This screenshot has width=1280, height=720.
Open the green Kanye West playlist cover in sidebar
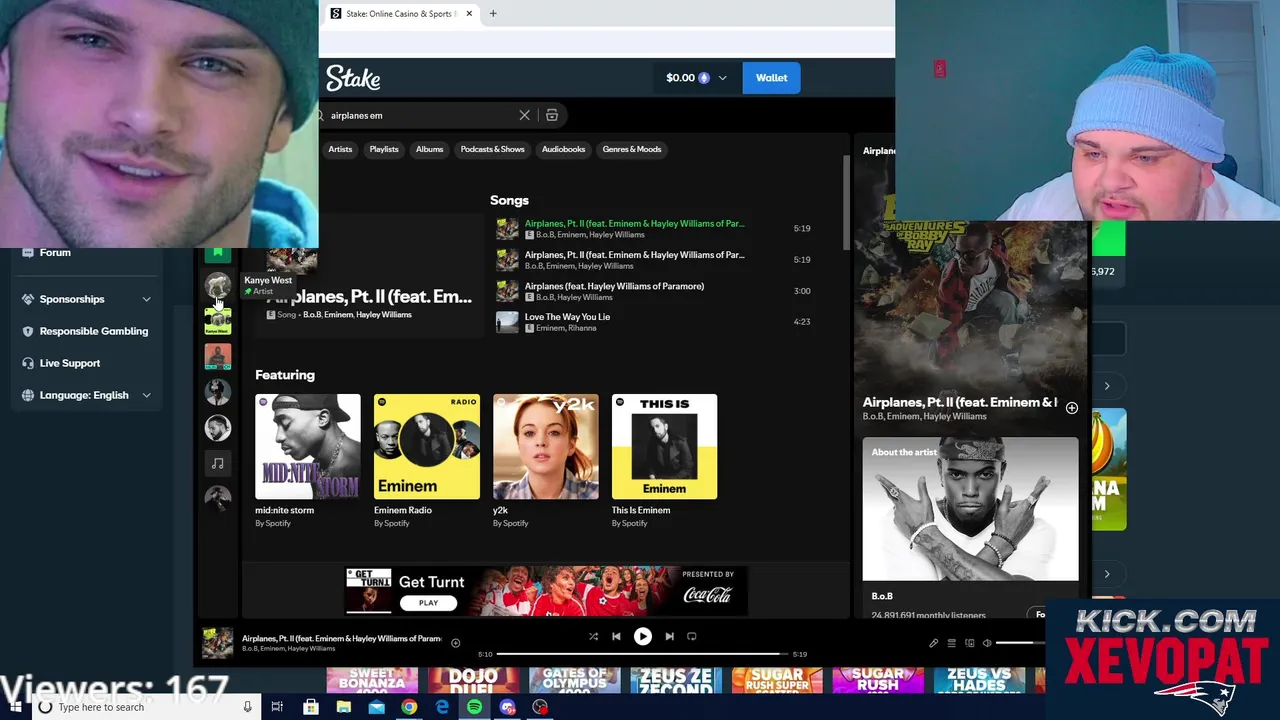pos(217,321)
